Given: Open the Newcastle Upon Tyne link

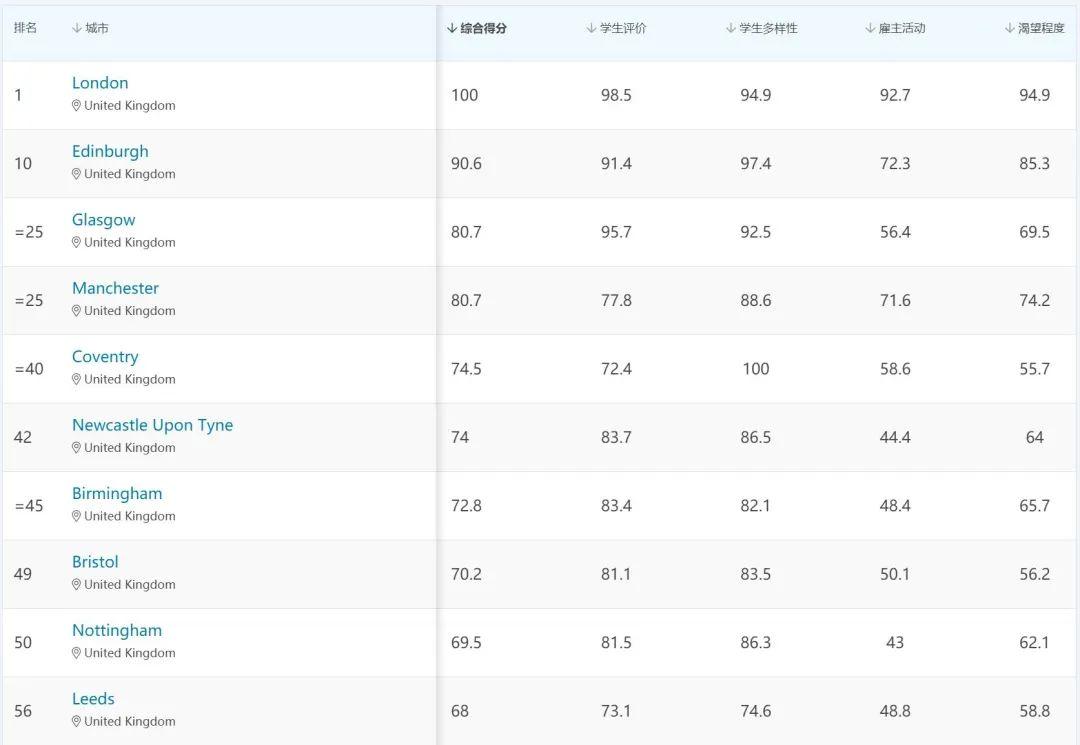Looking at the screenshot, I should pyautogui.click(x=152, y=425).
